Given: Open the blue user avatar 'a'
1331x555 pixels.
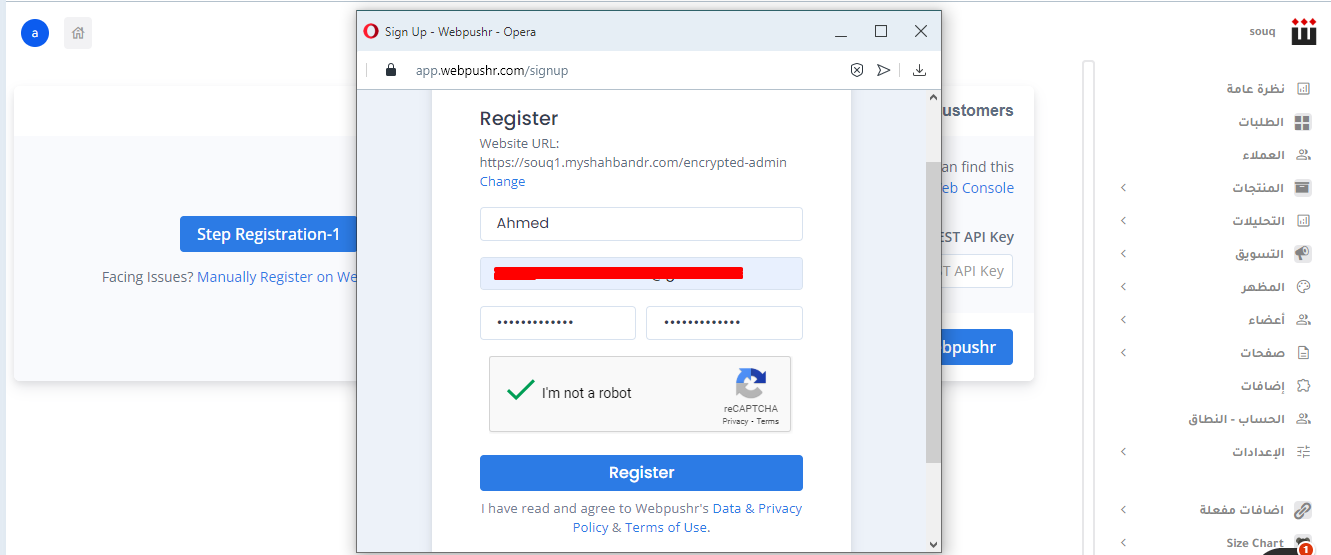Looking at the screenshot, I should [35, 33].
